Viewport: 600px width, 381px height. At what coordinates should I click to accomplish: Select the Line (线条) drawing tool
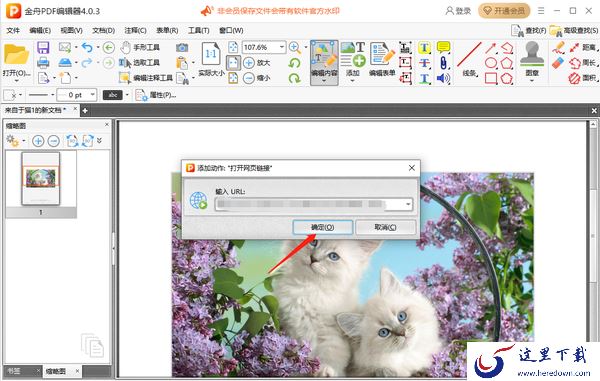[x=469, y=59]
